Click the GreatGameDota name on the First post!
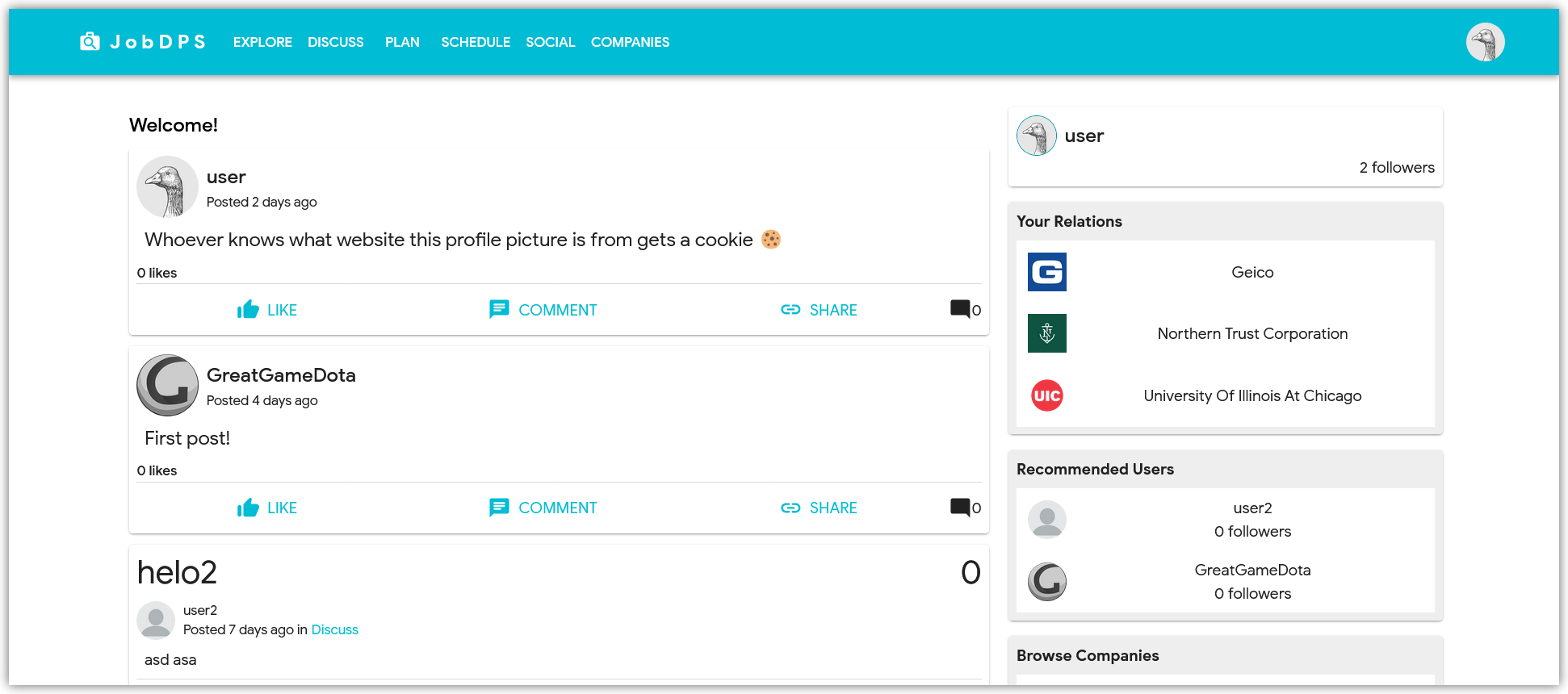This screenshot has width=1568, height=694. point(281,375)
